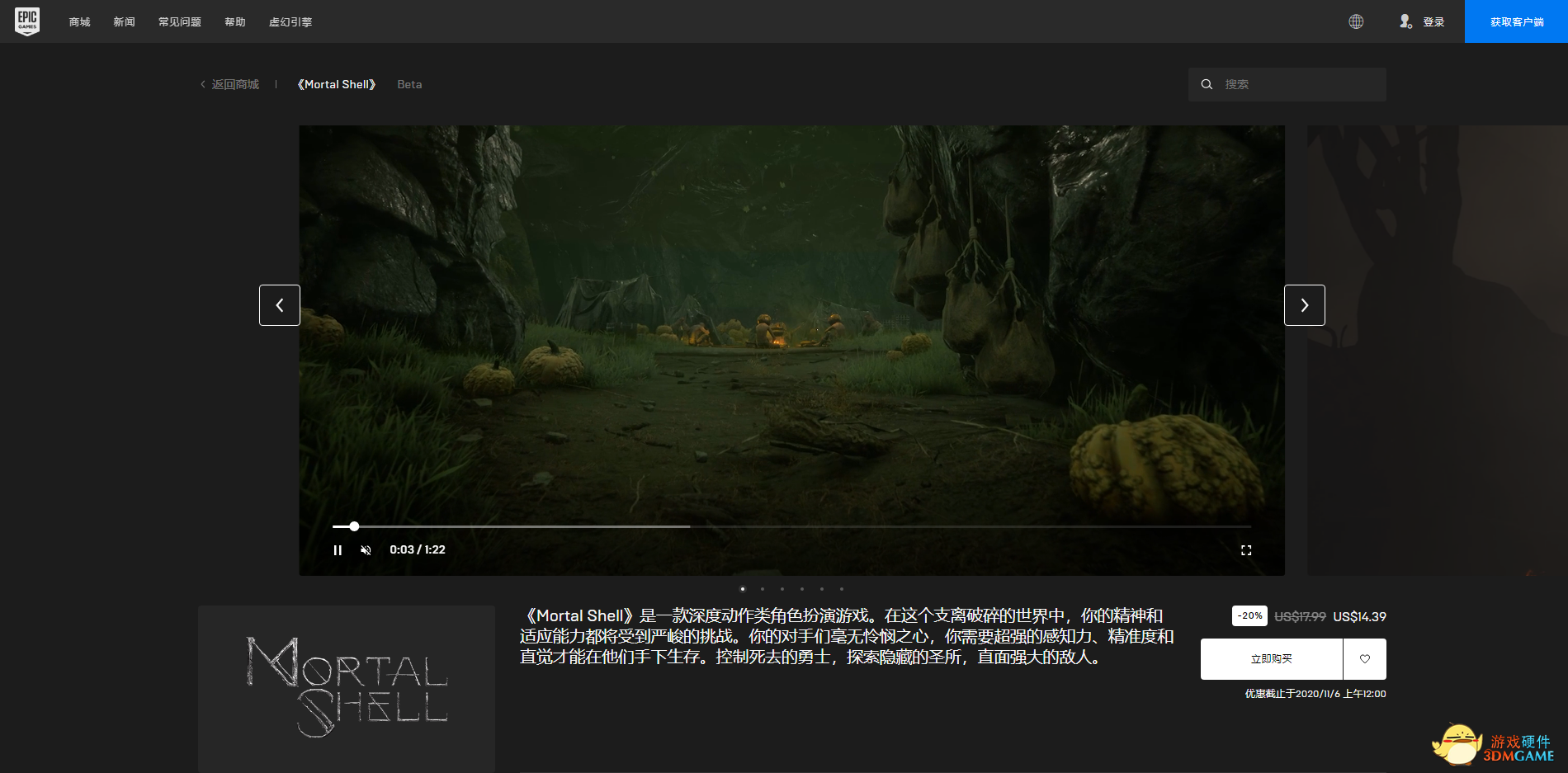Return to store via 返回商城
1568x773 pixels.
coord(229,84)
